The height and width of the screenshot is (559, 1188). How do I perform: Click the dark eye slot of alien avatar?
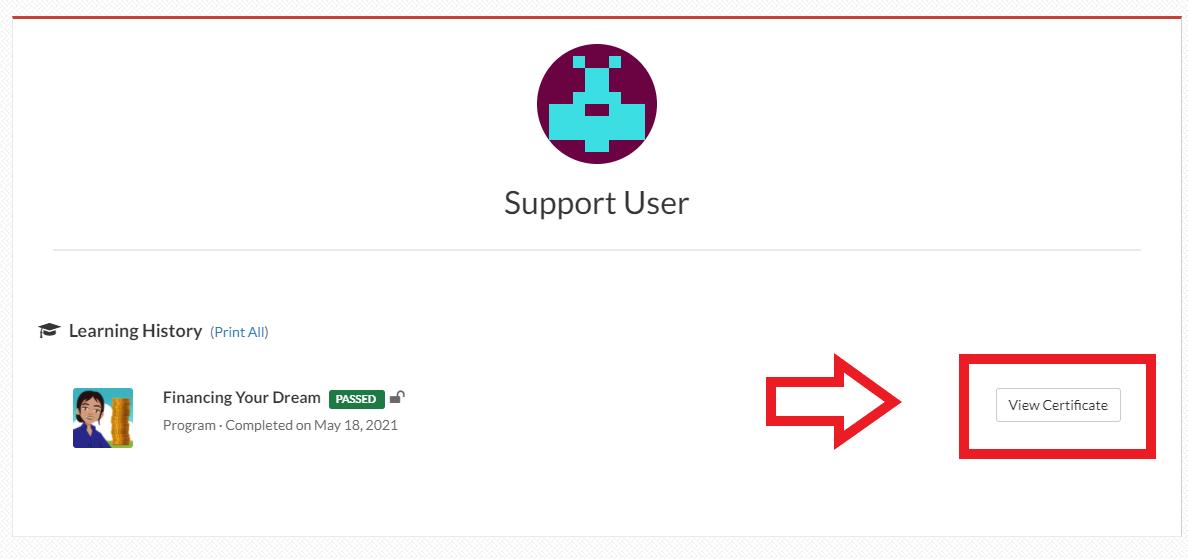[x=597, y=110]
